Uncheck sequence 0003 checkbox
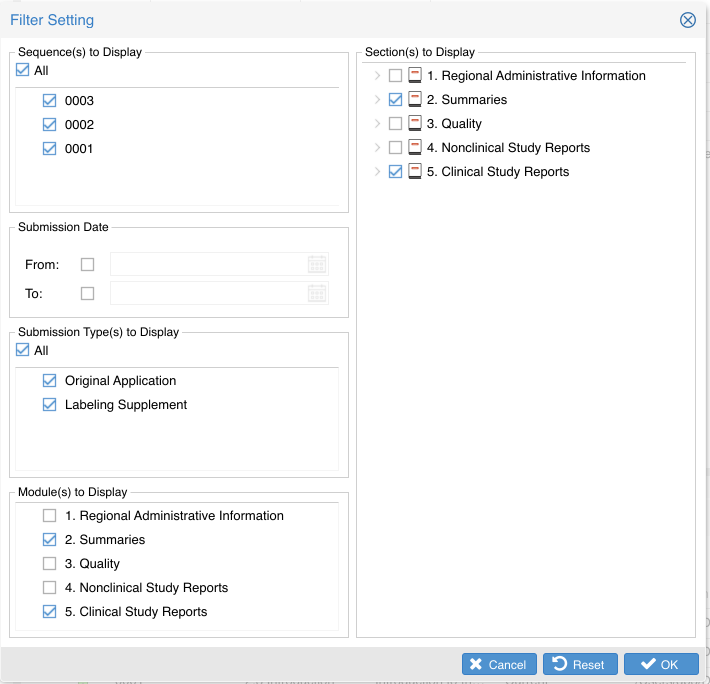 click(x=50, y=101)
